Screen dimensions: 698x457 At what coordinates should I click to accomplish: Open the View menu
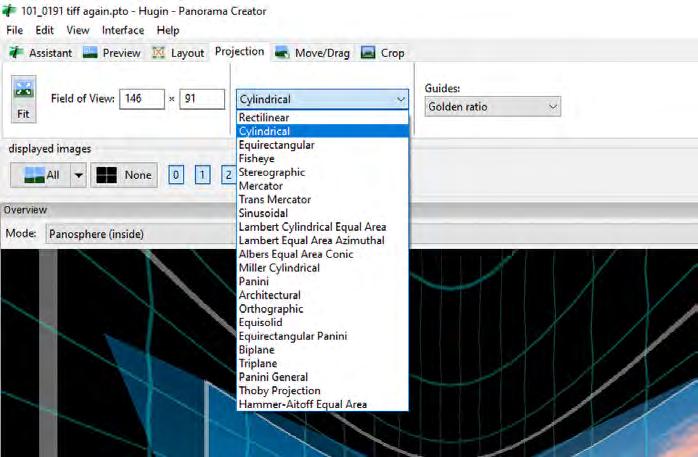point(78,30)
